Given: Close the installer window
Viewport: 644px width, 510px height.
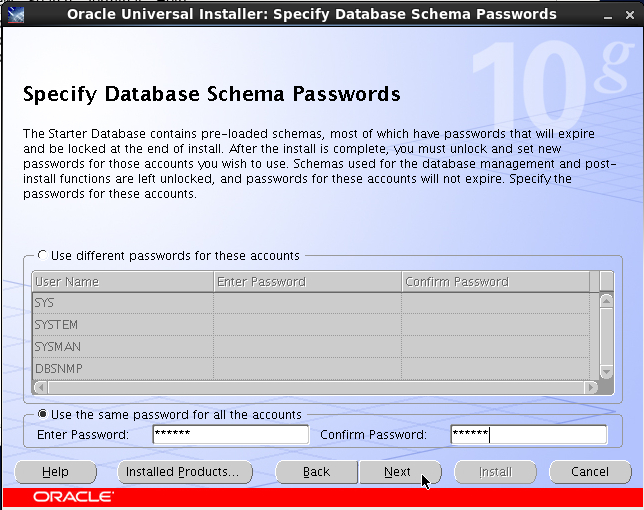Looking at the screenshot, I should coord(630,15).
